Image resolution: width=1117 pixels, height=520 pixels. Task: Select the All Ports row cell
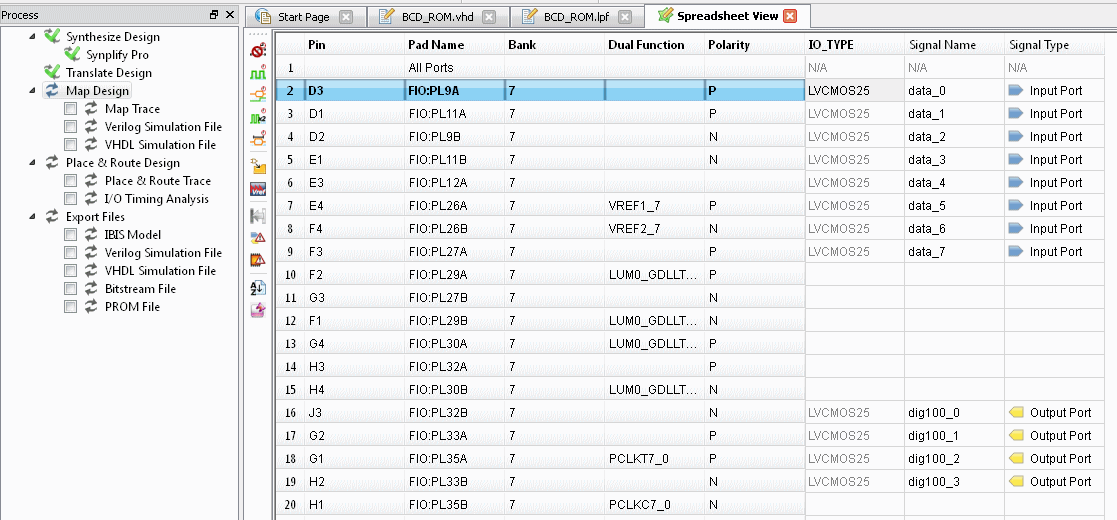454,68
